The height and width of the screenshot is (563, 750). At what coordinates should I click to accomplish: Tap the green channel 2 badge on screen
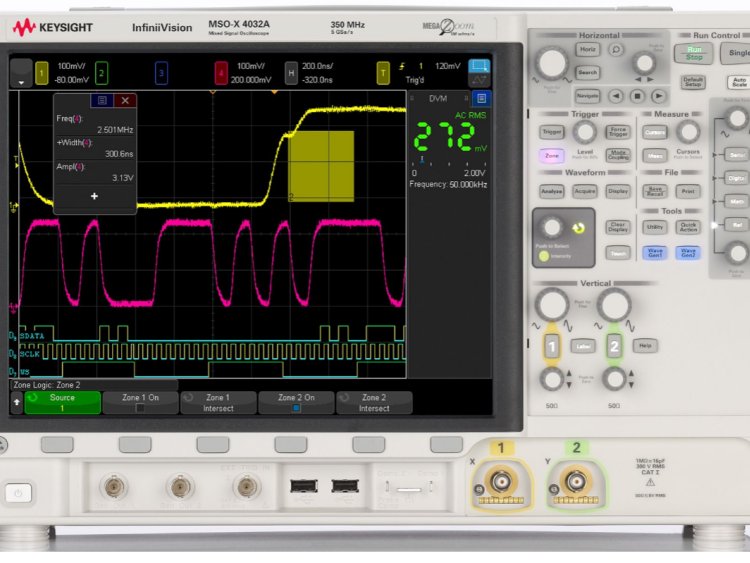click(101, 74)
